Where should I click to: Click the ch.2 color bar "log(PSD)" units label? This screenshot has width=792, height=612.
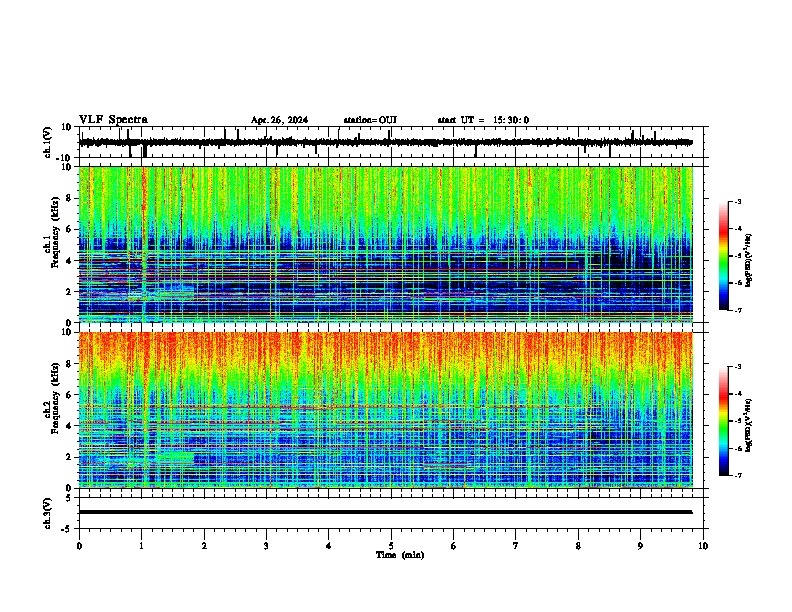point(749,425)
